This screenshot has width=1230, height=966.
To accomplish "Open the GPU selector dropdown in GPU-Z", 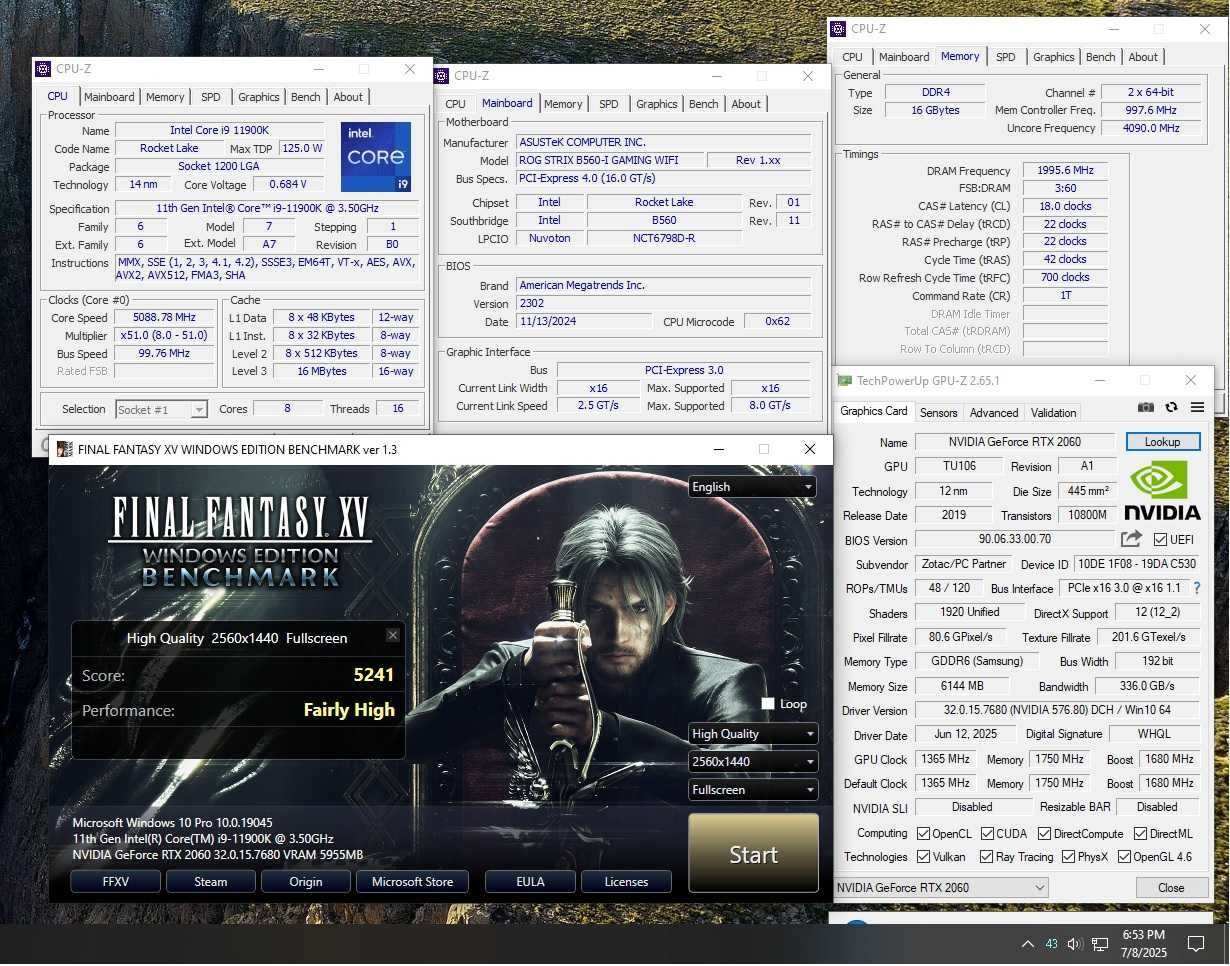I will coord(941,887).
